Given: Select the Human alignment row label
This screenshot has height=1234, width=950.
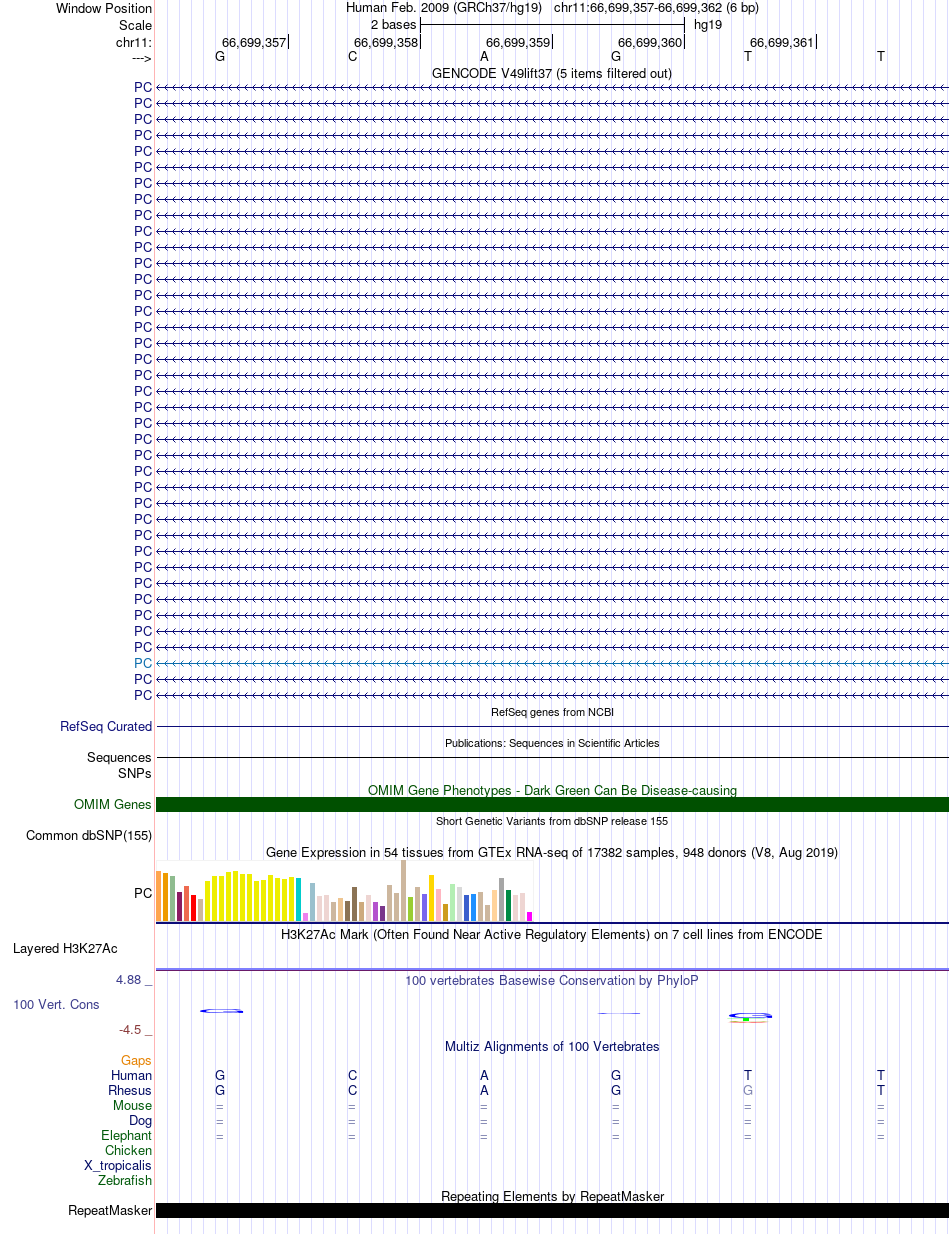Looking at the screenshot, I should point(132,1076).
